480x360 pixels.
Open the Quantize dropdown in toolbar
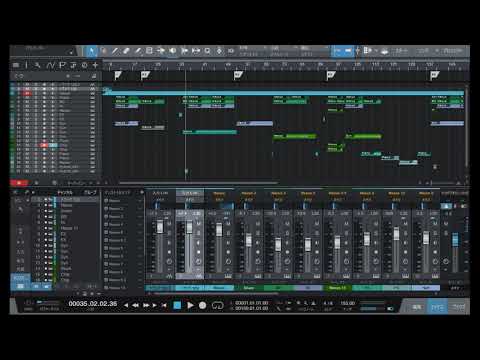tap(252, 51)
